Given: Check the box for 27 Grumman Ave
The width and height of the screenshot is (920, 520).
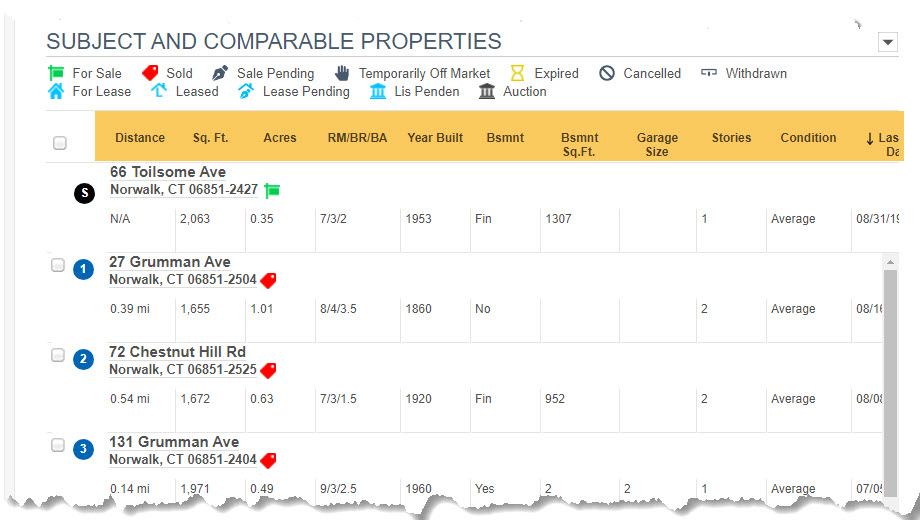Looking at the screenshot, I should click(x=58, y=265).
